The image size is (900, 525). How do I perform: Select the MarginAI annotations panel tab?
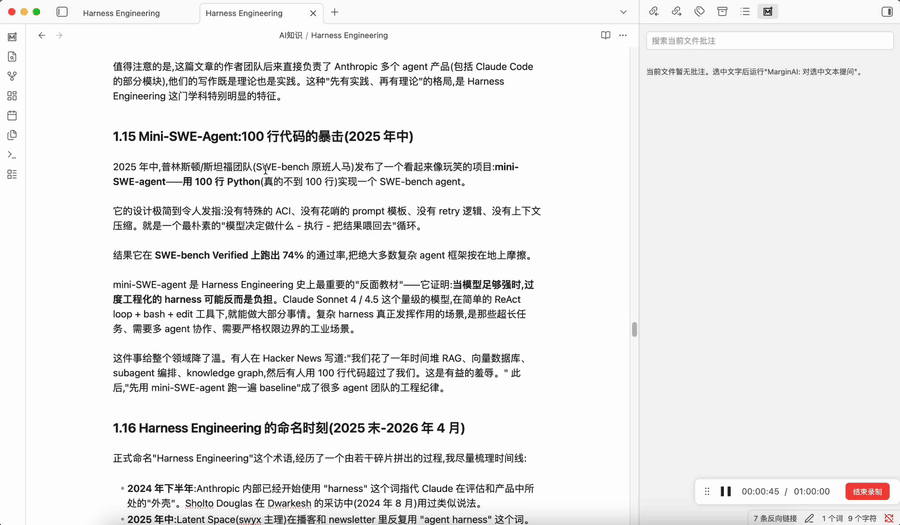click(767, 11)
